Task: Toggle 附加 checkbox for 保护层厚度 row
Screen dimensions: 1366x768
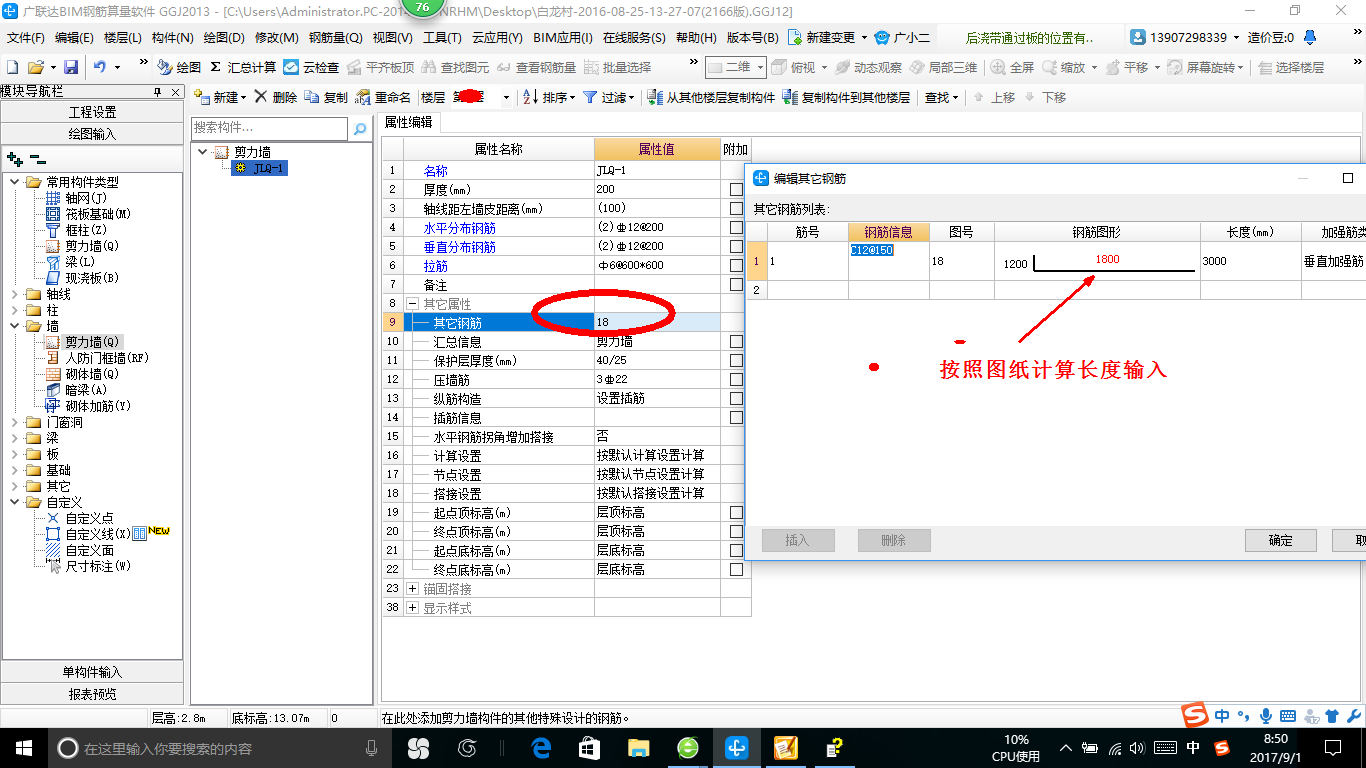Action: click(x=736, y=360)
